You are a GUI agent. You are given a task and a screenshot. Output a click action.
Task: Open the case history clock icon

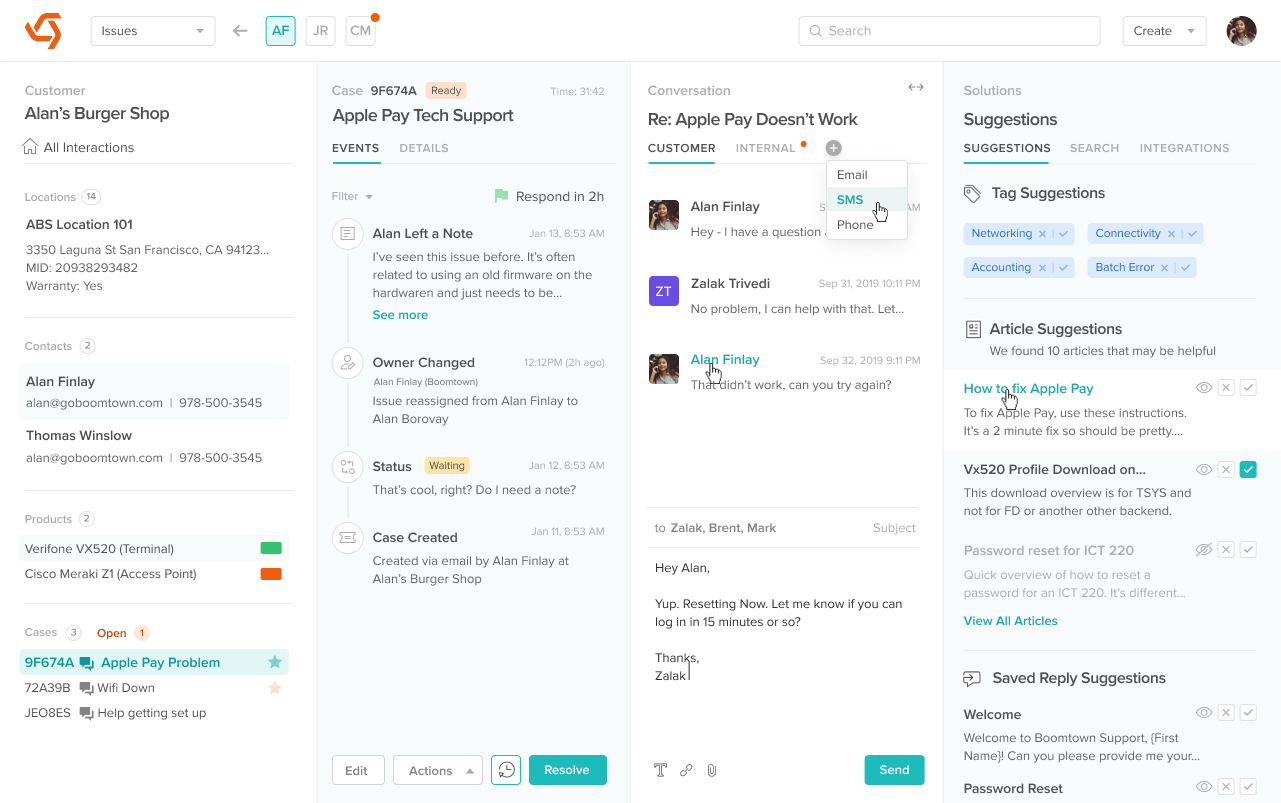pos(506,770)
